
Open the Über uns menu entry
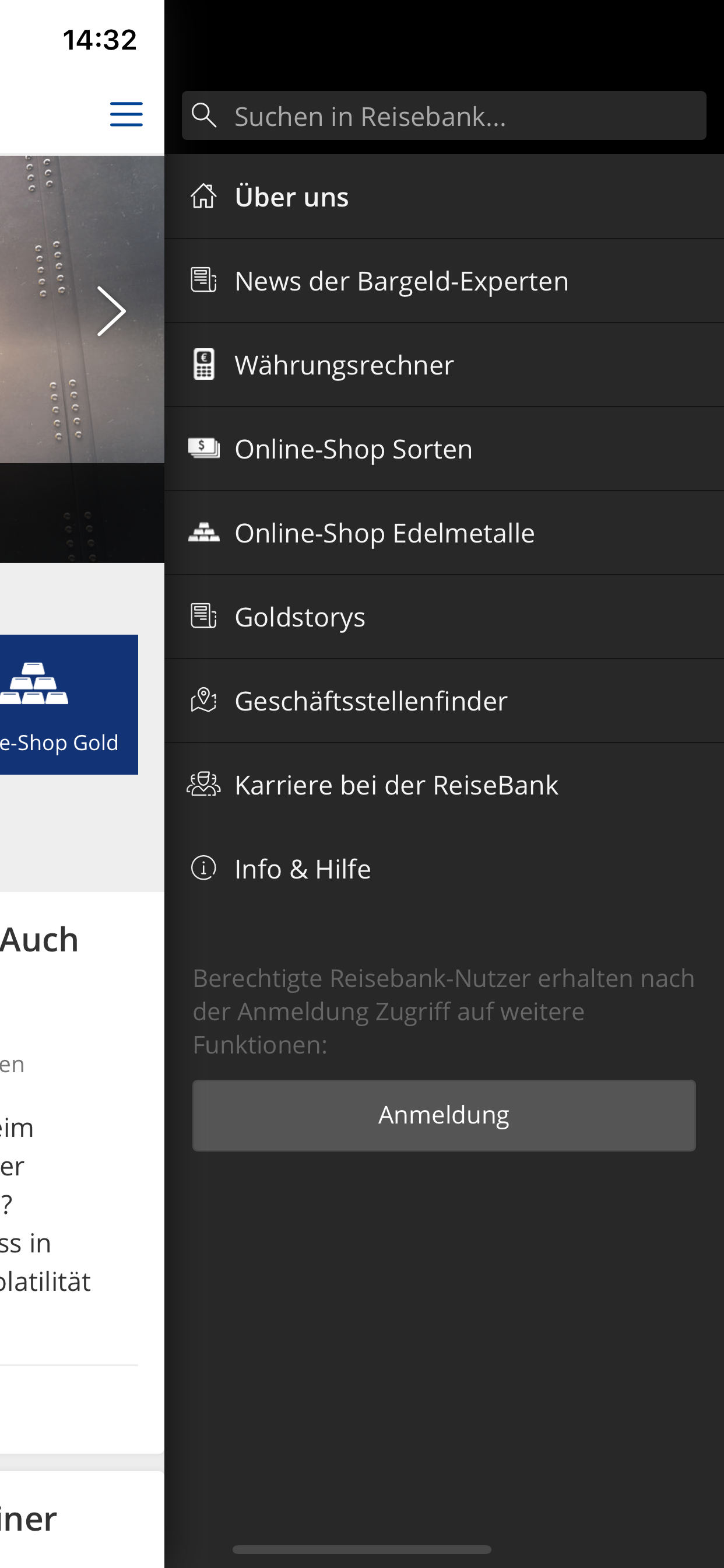pyautogui.click(x=444, y=197)
